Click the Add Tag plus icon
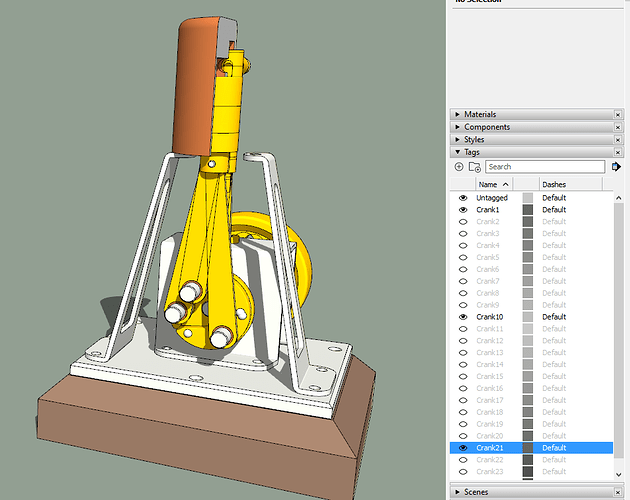Screen dimensions: 630x500 click(459, 167)
